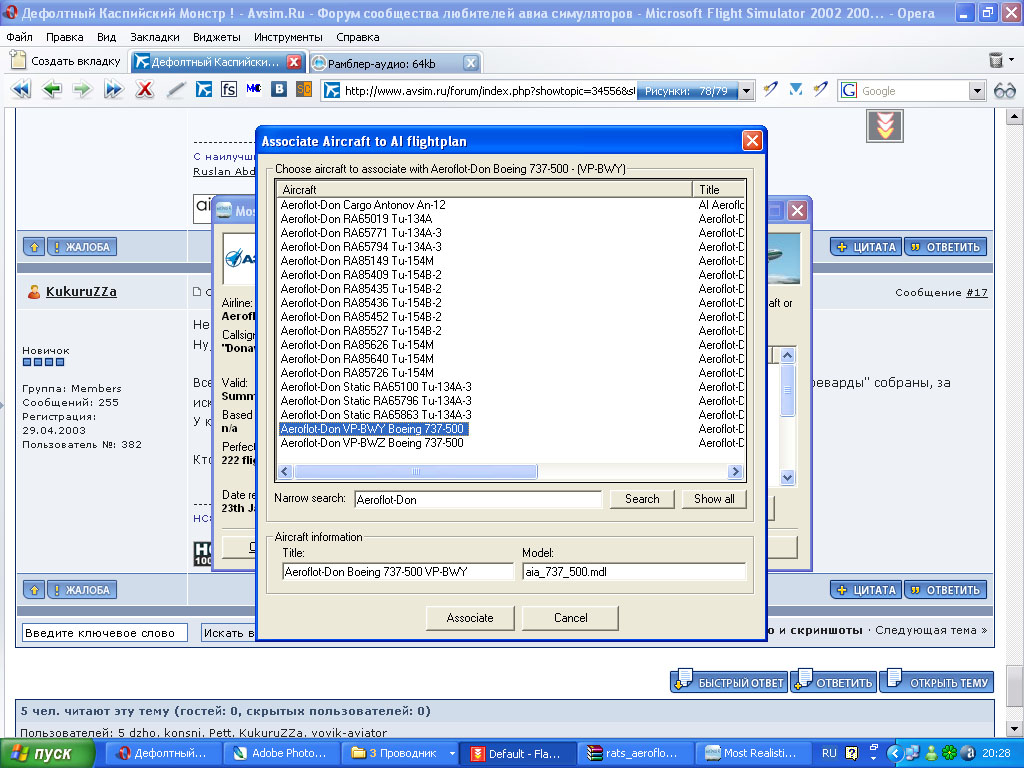
Task: Open the address bar dropdown arrow
Action: (746, 91)
